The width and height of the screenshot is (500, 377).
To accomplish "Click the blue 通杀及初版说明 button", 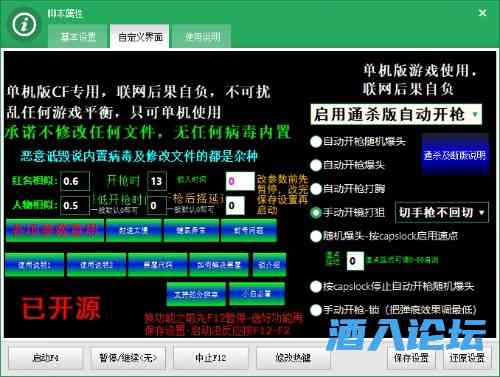I will click(x=455, y=155).
